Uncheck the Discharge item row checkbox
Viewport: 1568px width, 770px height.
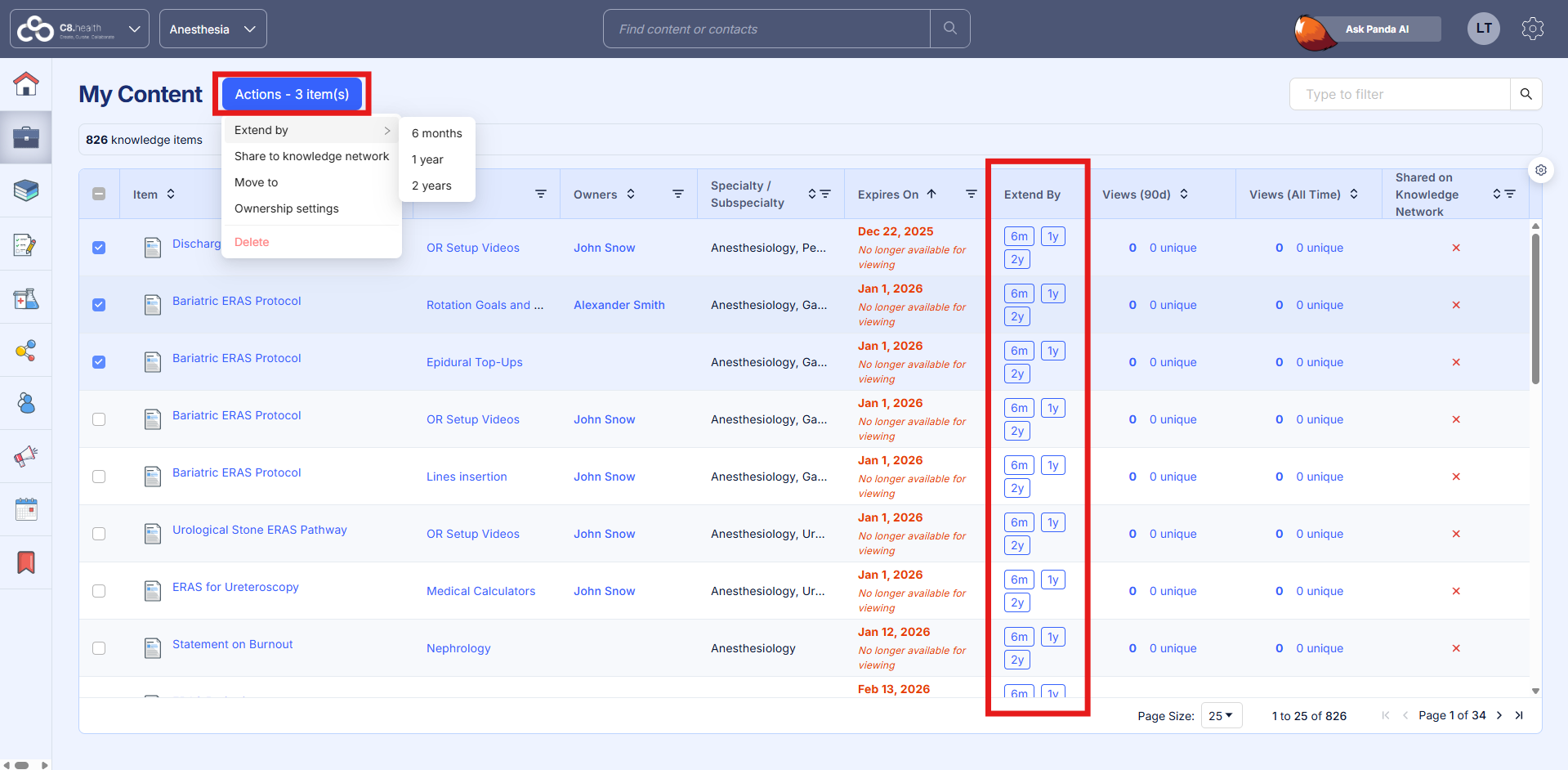(x=99, y=248)
